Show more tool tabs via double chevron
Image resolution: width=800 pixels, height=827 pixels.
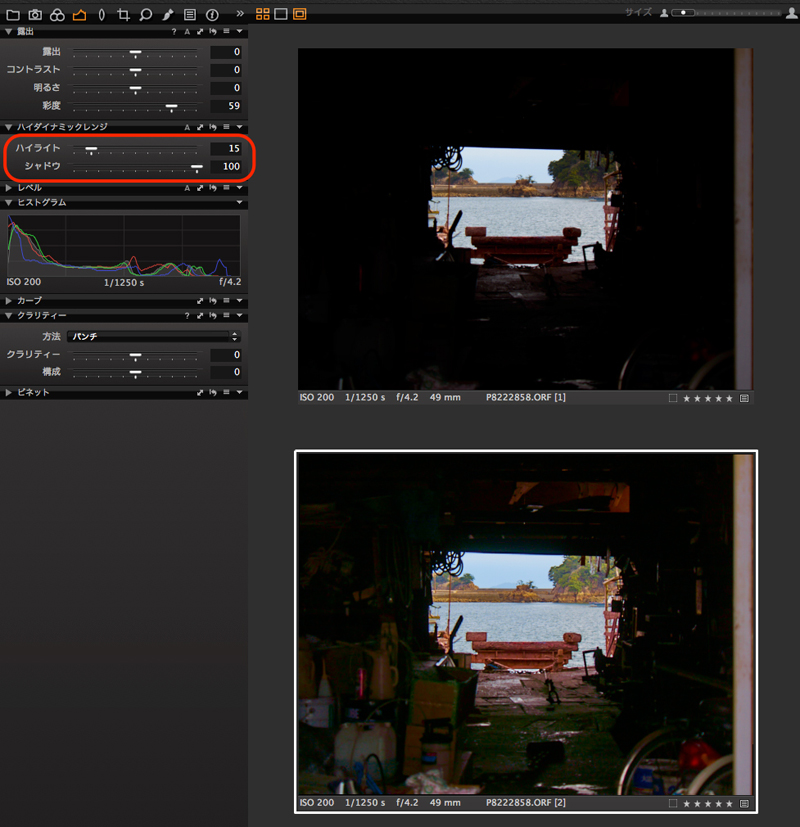240,15
